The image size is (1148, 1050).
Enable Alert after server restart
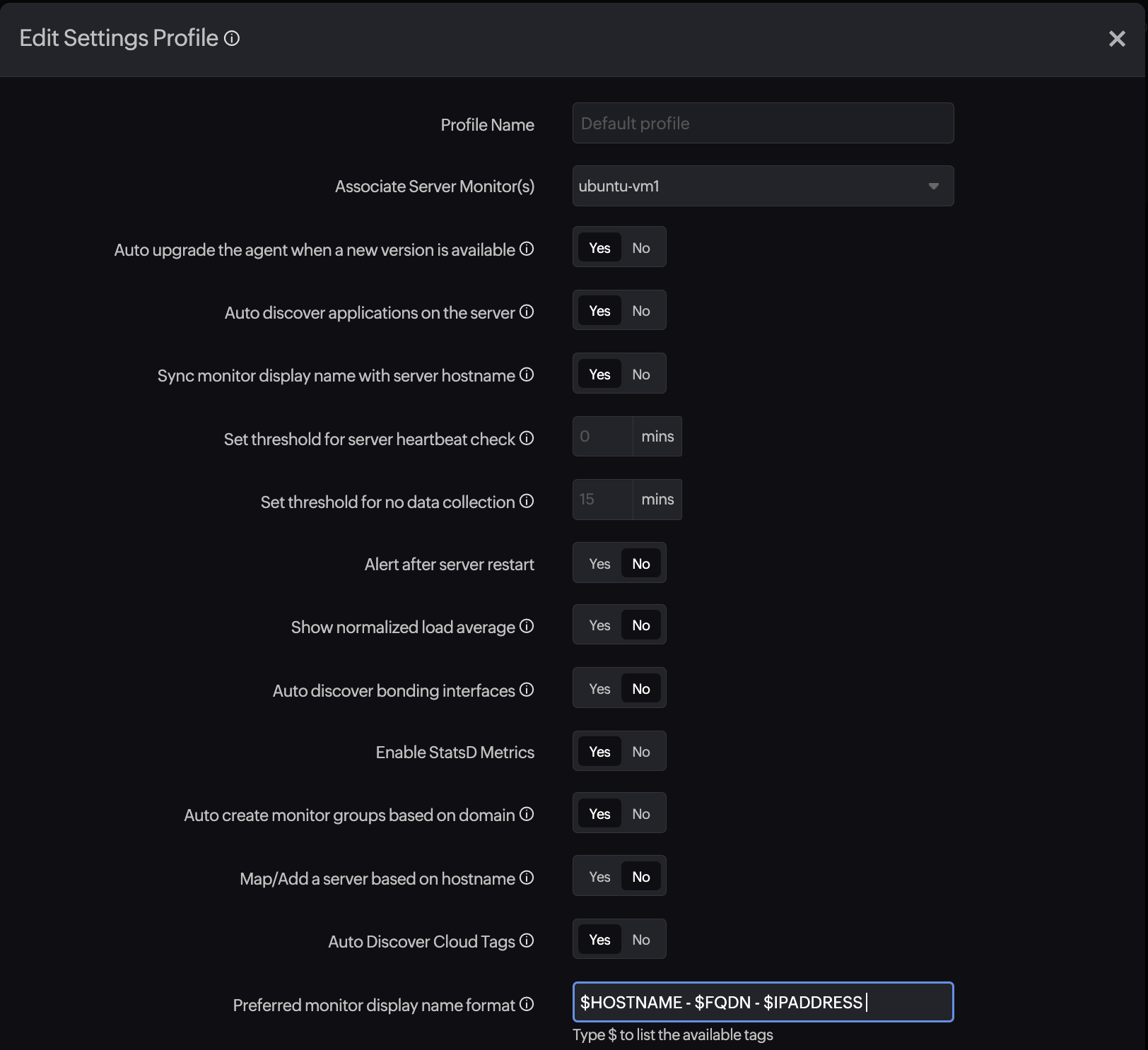pos(599,562)
